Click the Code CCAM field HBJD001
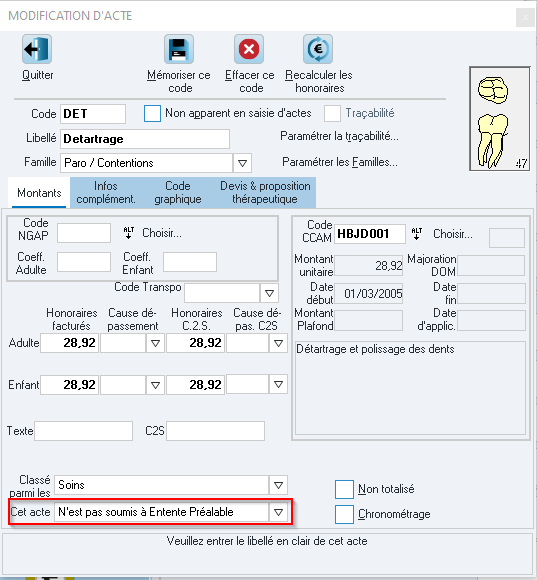The height and width of the screenshot is (580, 537). (x=370, y=234)
